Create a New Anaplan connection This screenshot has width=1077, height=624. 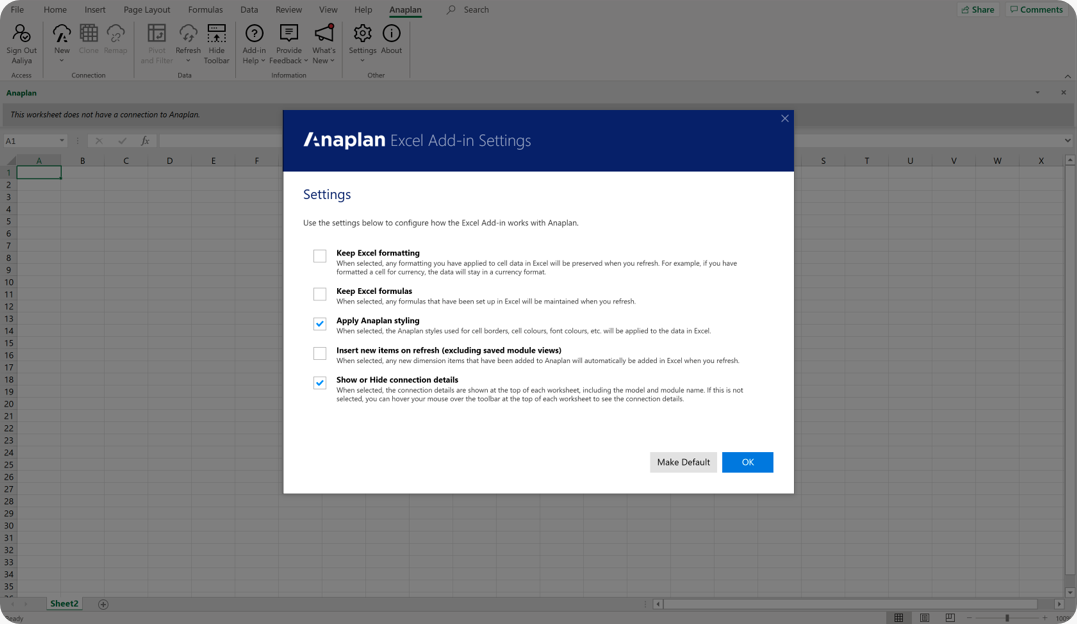[x=62, y=33]
